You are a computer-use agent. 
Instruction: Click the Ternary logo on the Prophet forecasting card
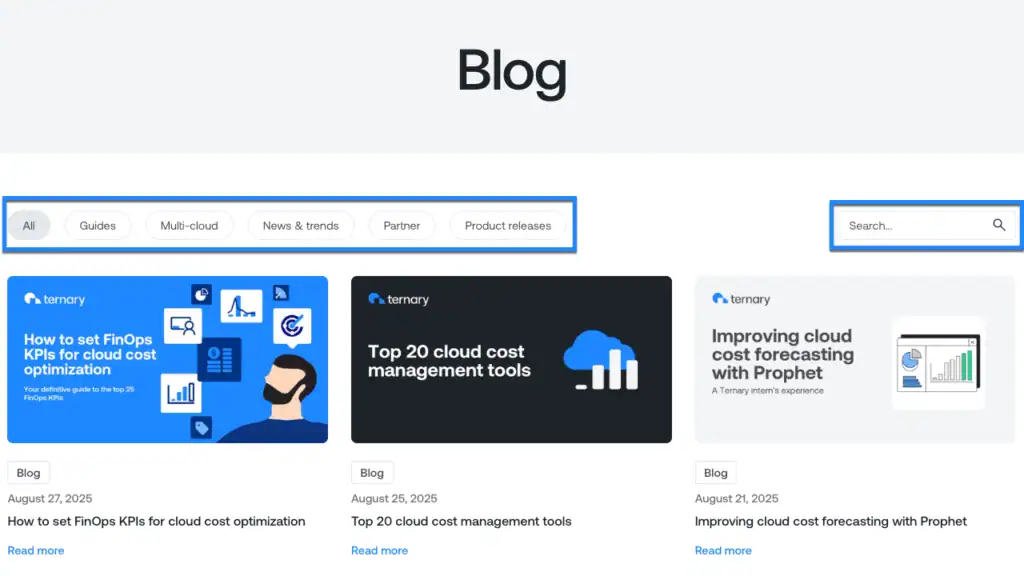point(741,299)
